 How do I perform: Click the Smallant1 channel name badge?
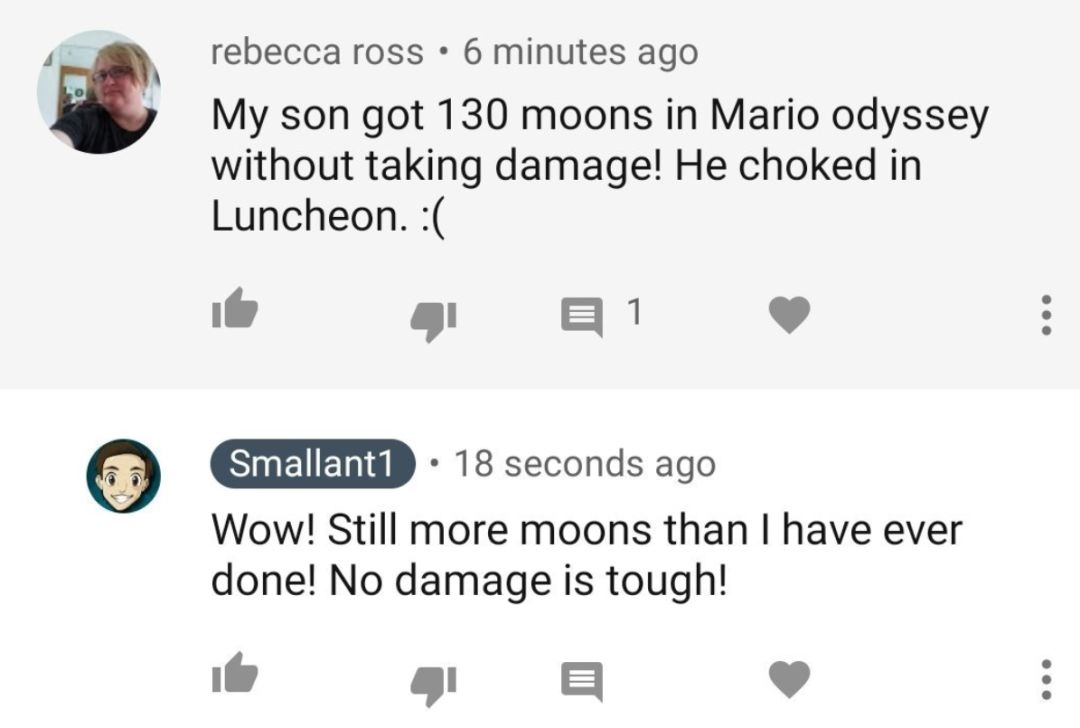point(313,463)
